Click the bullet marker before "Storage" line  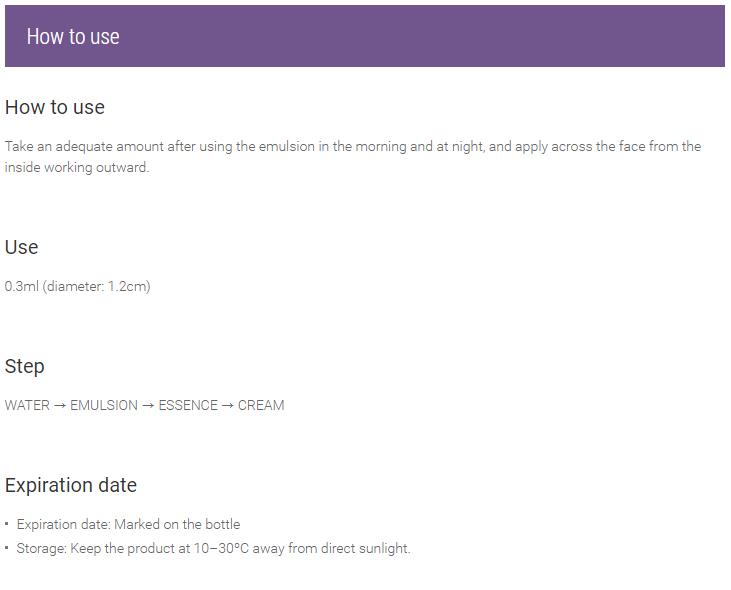click(x=7, y=548)
